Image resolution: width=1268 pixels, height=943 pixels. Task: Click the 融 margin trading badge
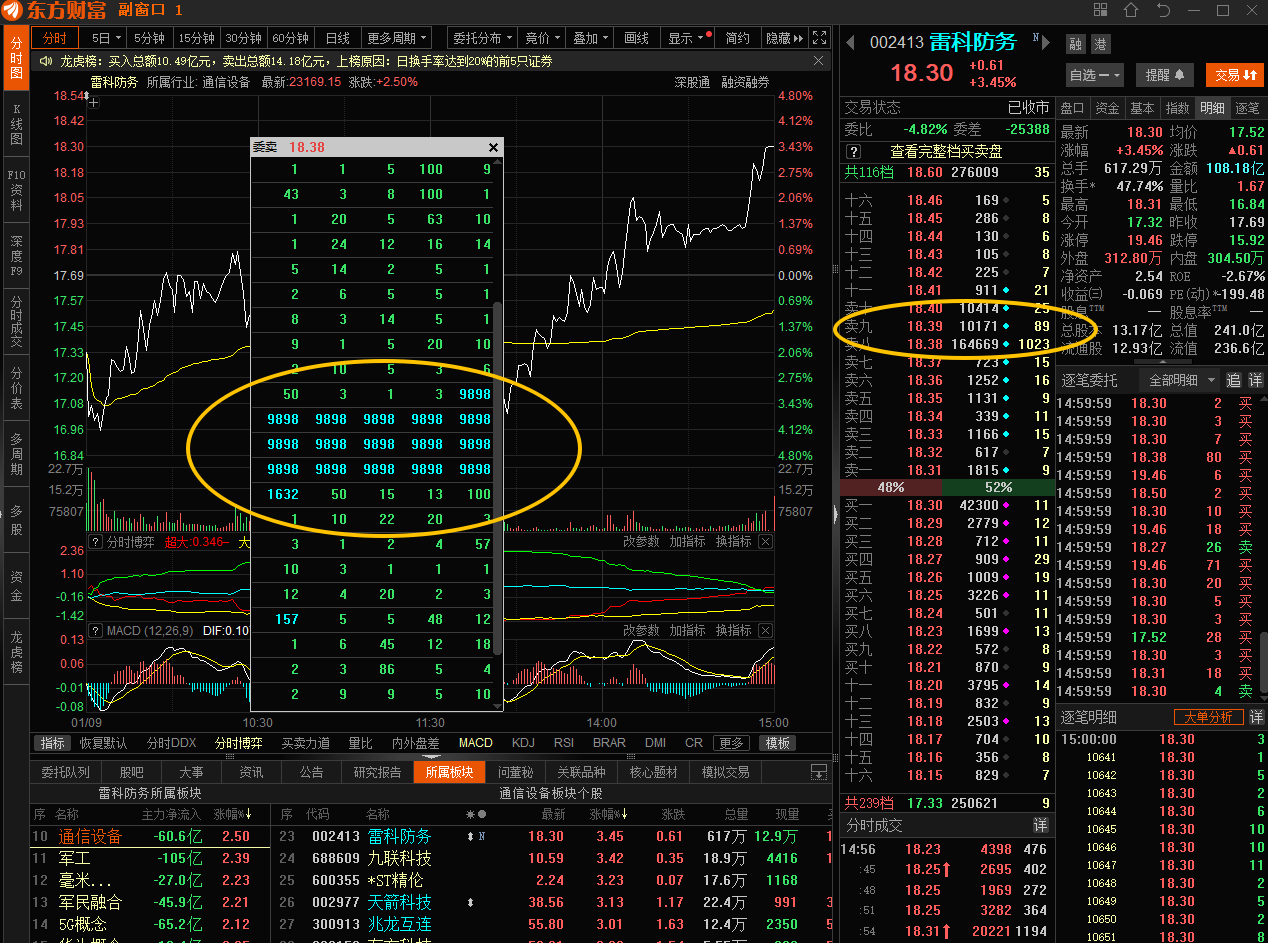click(x=1075, y=44)
